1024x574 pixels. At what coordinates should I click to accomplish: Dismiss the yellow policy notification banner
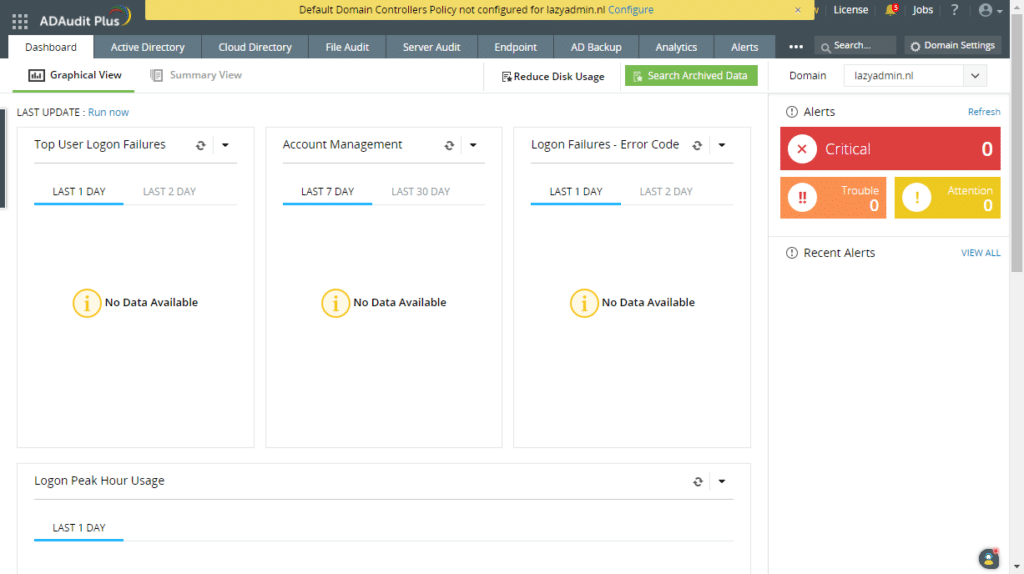797,10
